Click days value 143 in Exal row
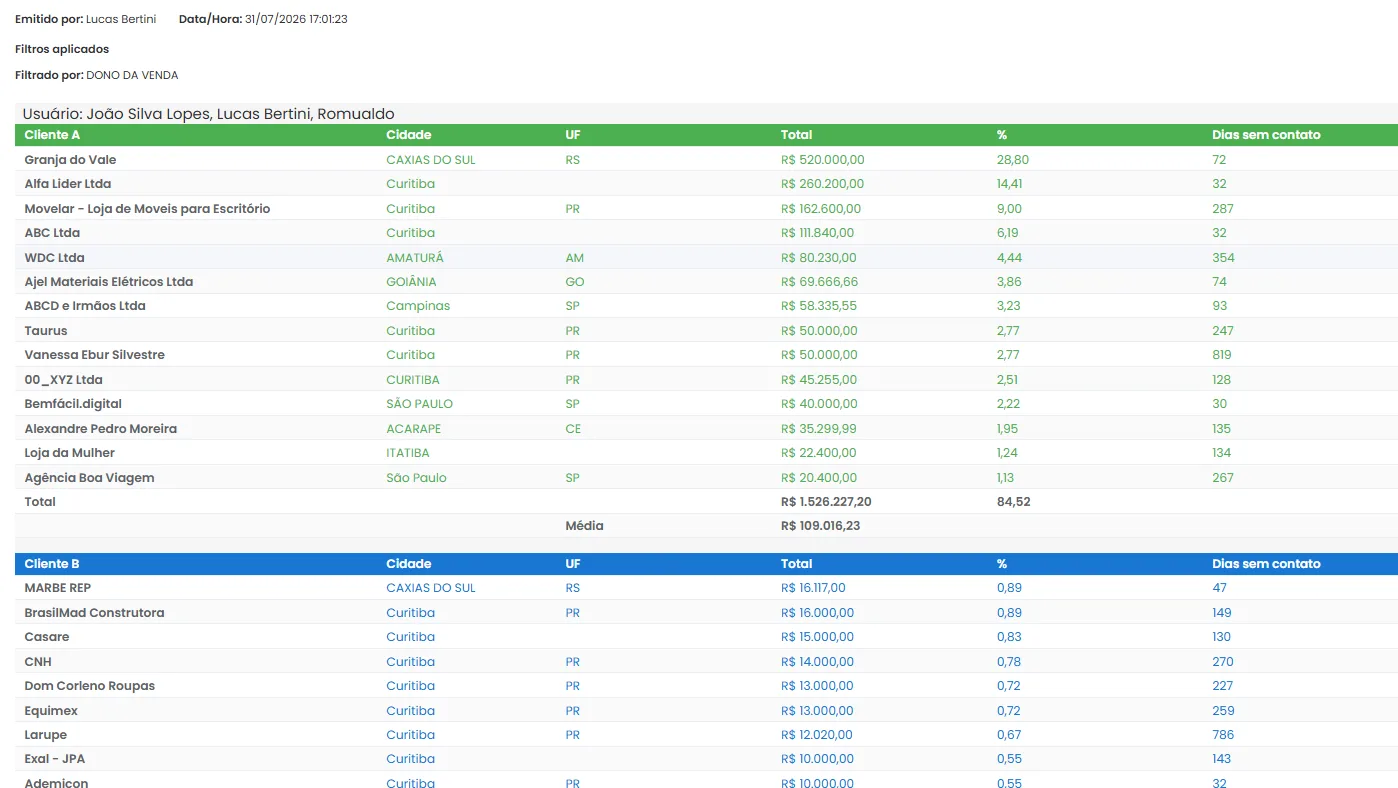 [1222, 759]
